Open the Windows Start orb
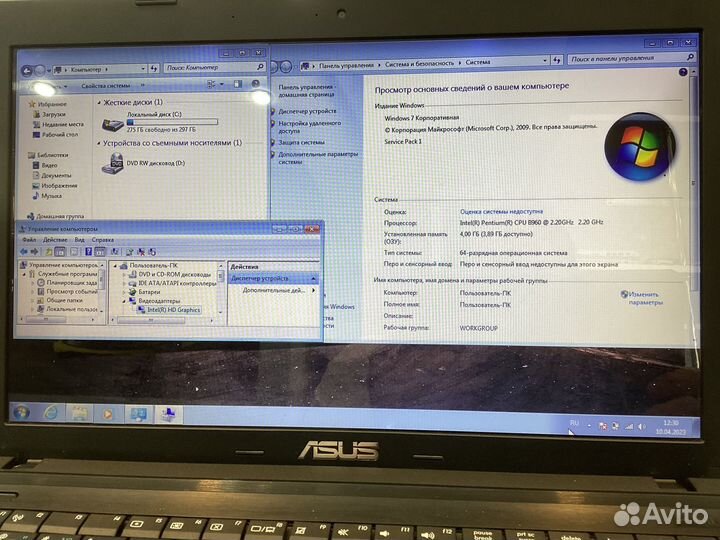 tap(21, 413)
